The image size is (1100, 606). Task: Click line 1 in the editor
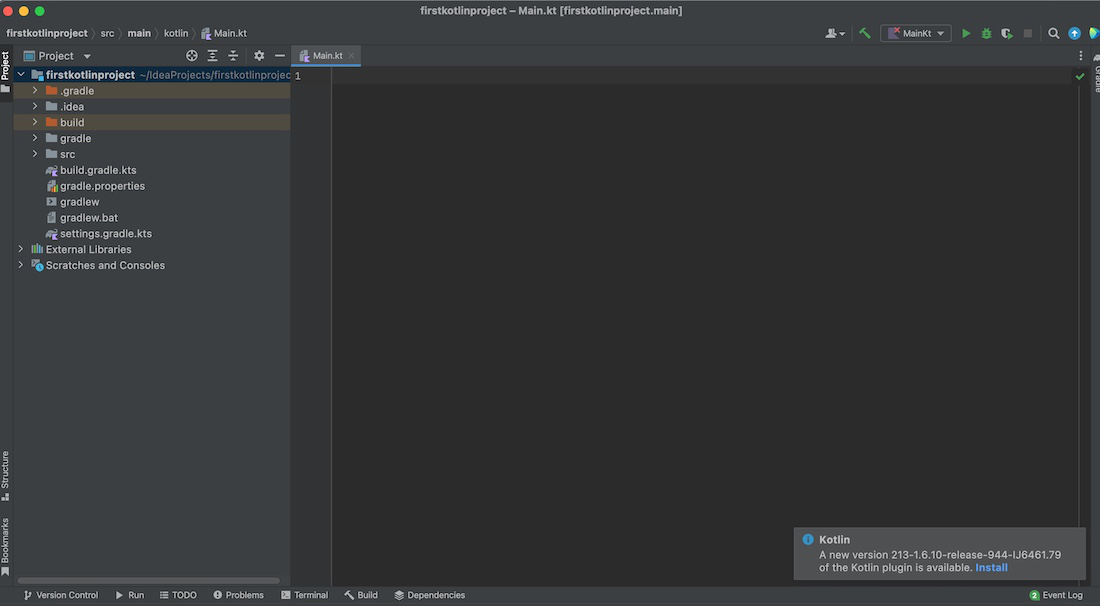(705, 76)
